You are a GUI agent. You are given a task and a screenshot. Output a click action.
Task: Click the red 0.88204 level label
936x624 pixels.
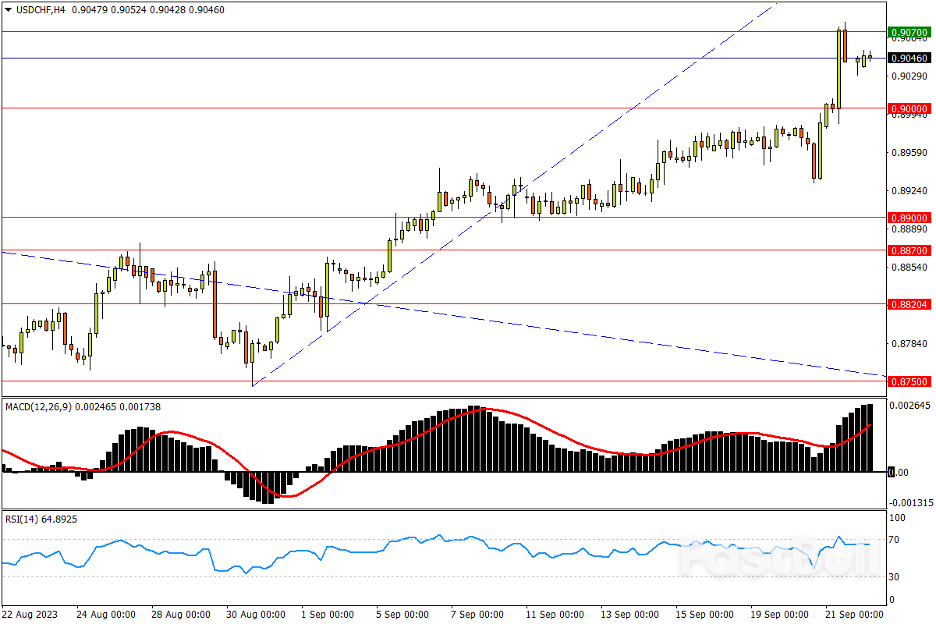910,304
